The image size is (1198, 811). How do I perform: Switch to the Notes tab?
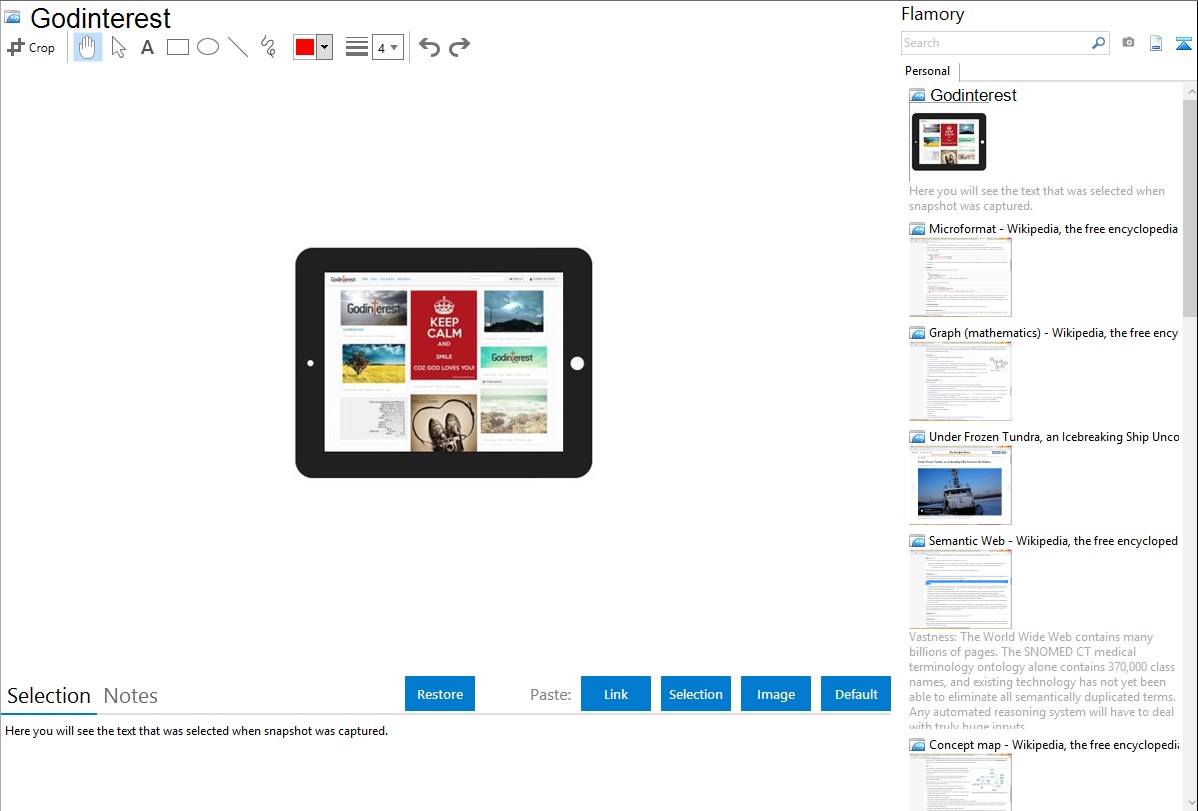tap(131, 696)
